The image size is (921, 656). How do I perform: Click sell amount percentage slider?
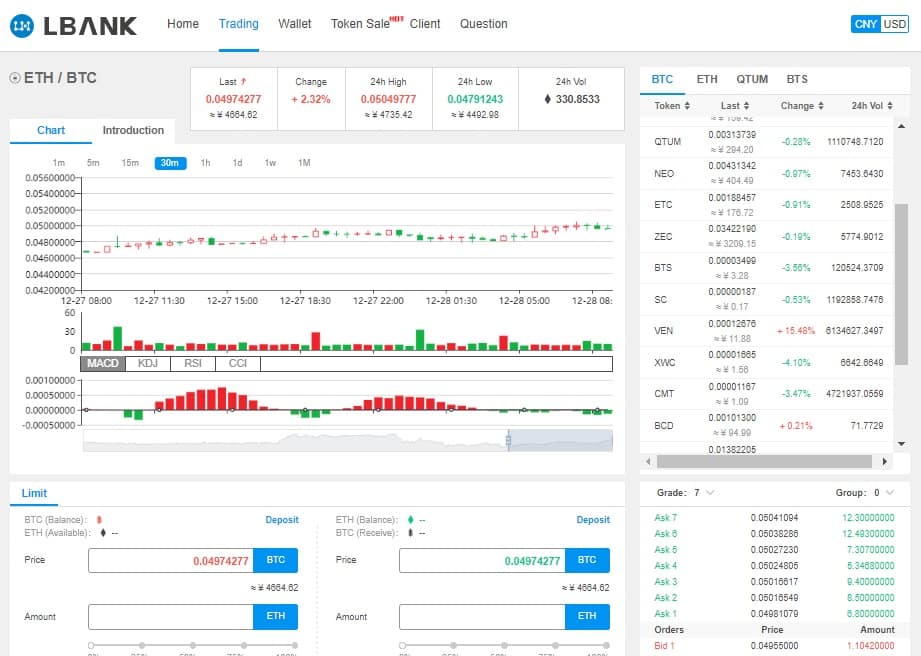(504, 645)
